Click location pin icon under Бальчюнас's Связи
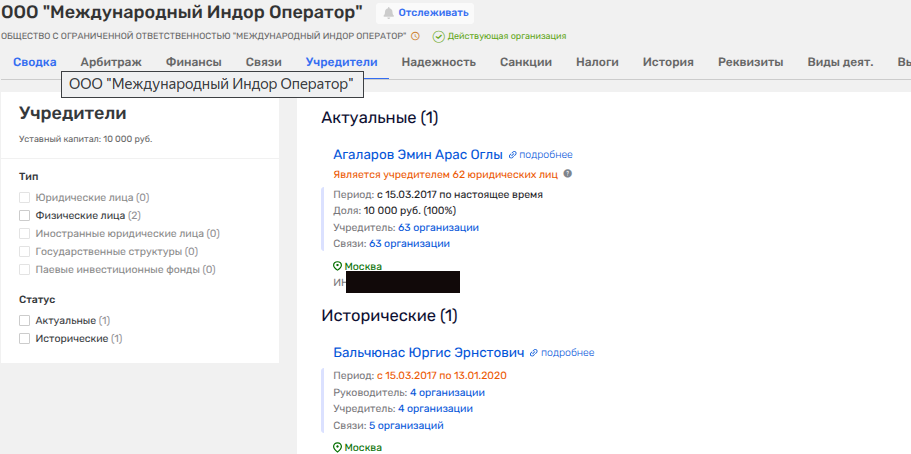The height and width of the screenshot is (454, 911). coord(337,447)
